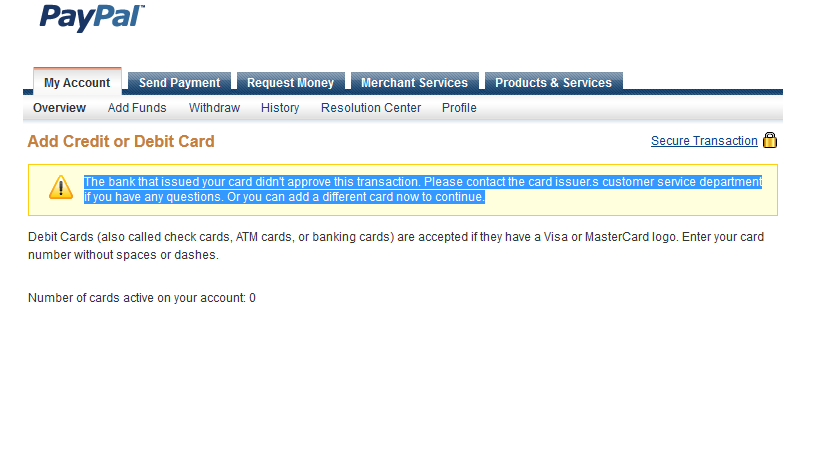Open the Add Funds submenu item

tap(137, 108)
